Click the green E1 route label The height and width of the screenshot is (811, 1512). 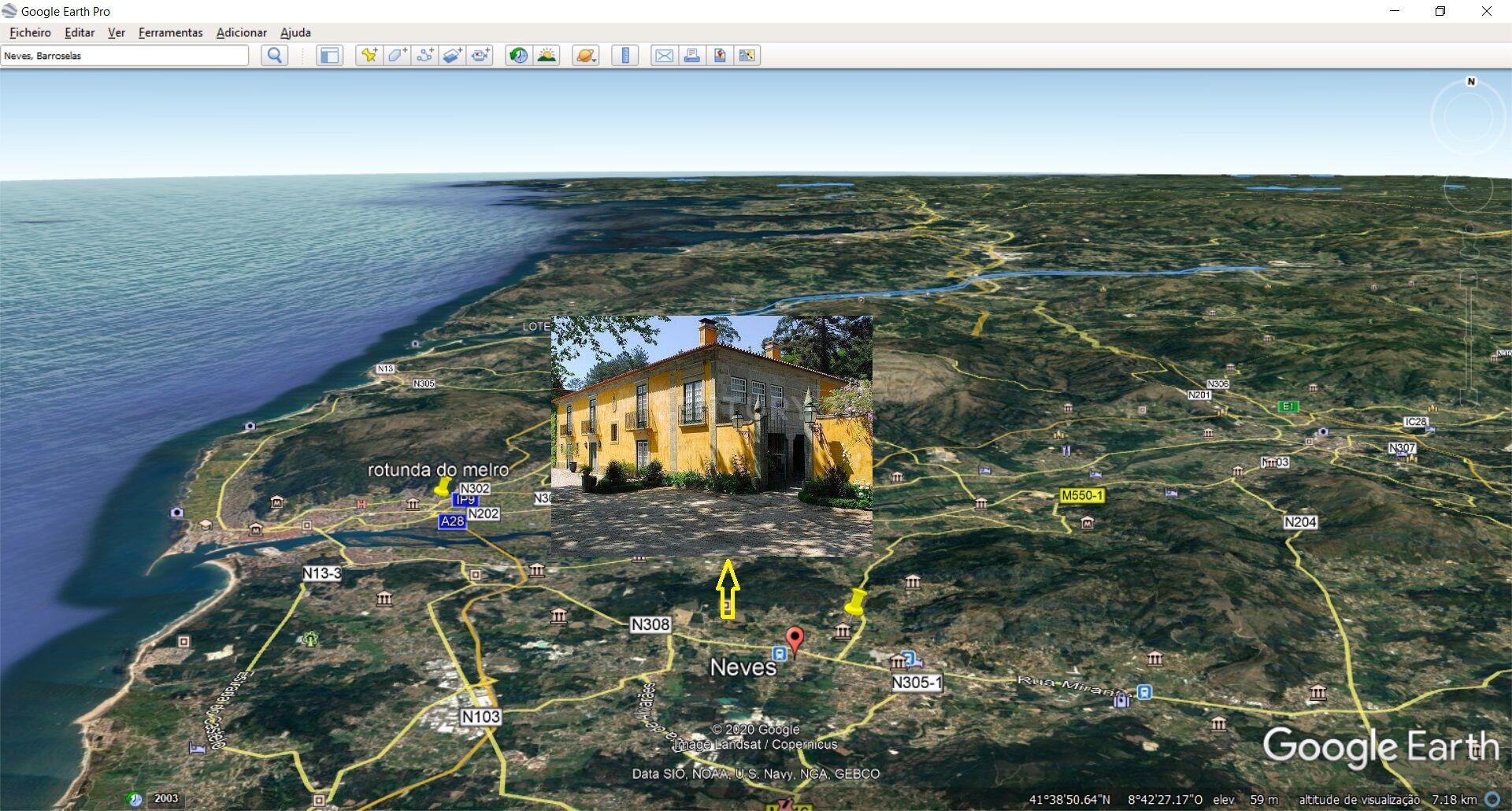click(x=1288, y=406)
